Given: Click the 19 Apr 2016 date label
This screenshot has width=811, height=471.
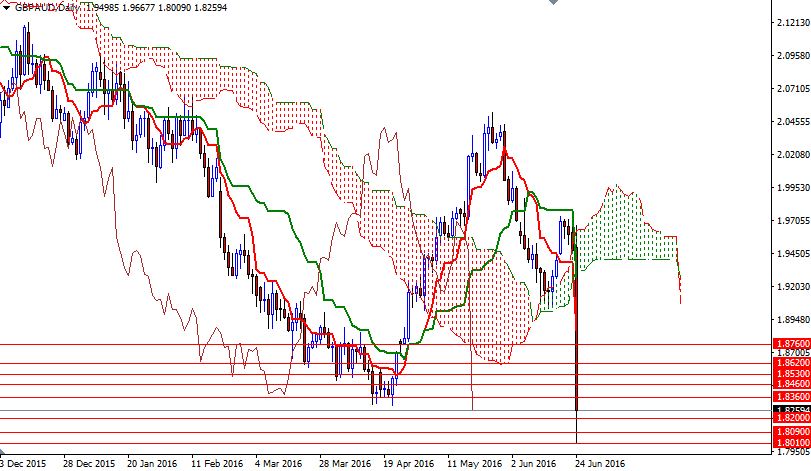Looking at the screenshot, I should [x=409, y=464].
